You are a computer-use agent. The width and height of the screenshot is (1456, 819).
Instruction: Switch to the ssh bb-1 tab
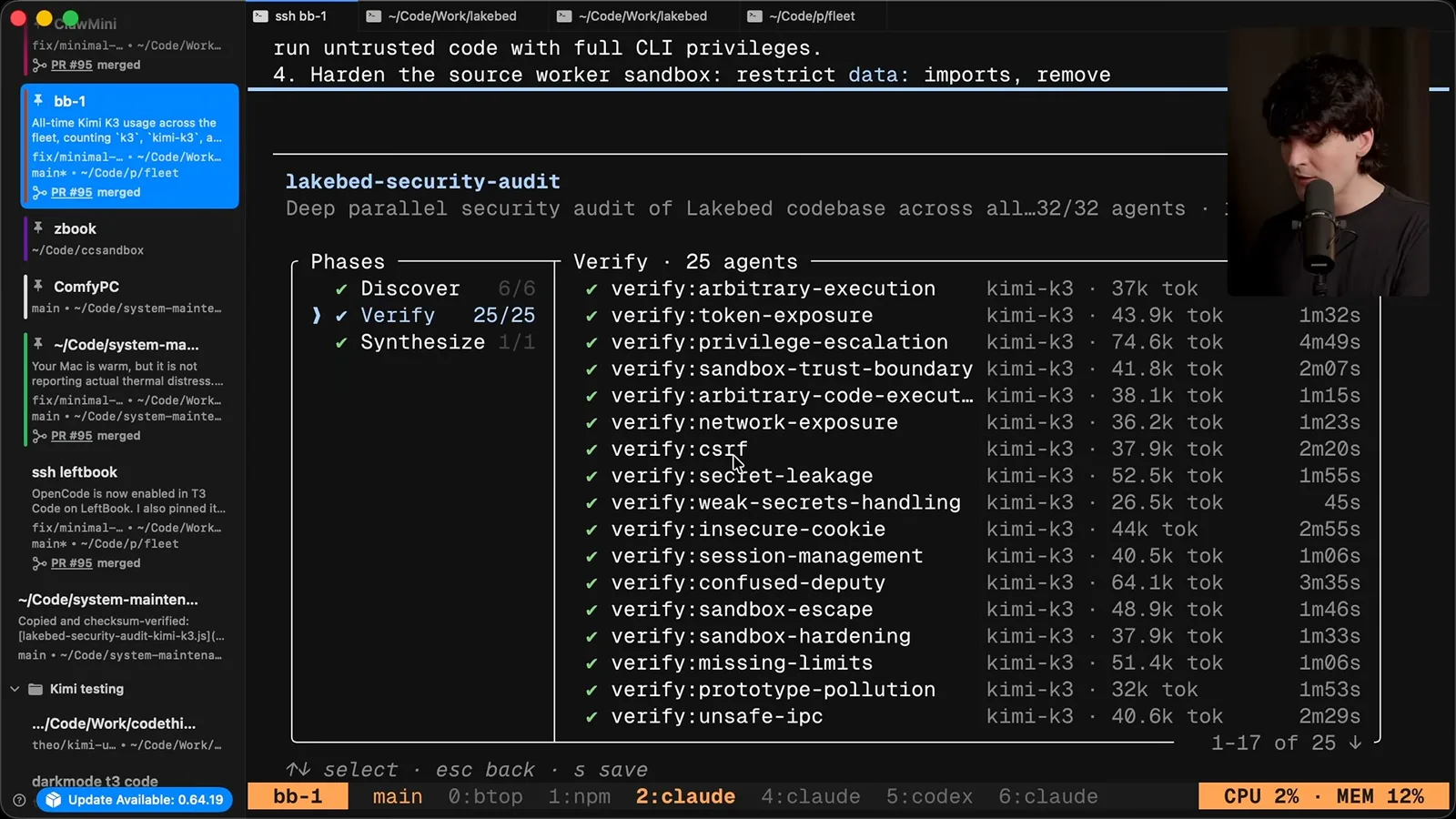[300, 15]
